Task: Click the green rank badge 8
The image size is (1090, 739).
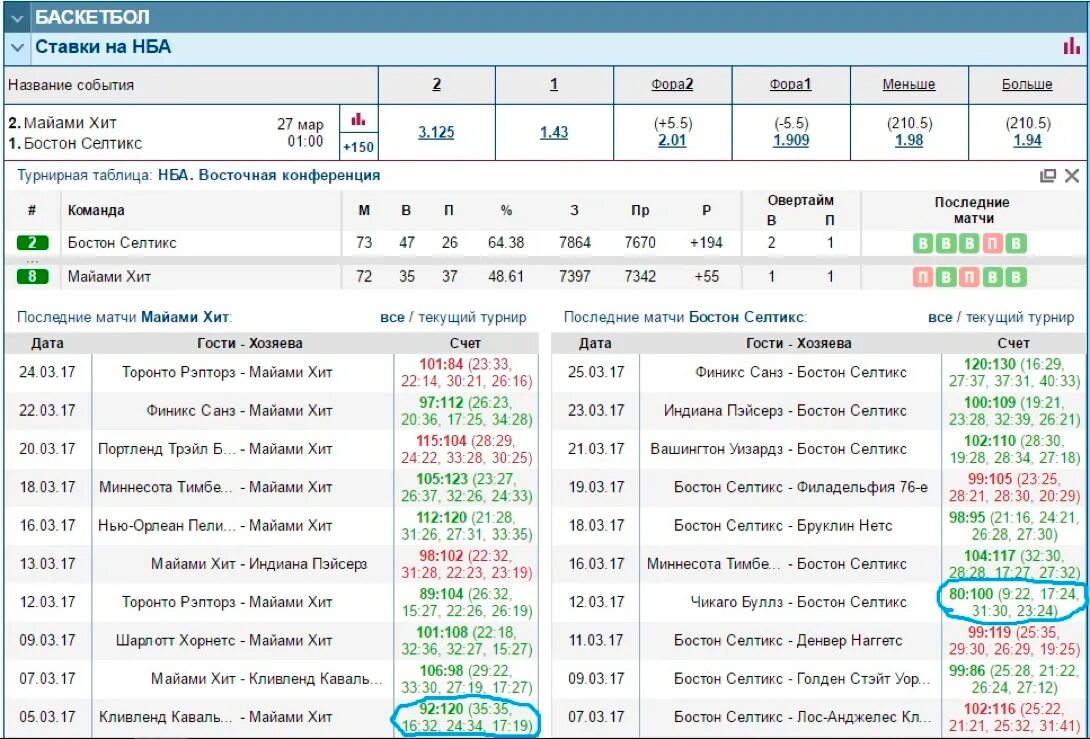Action: (33, 277)
